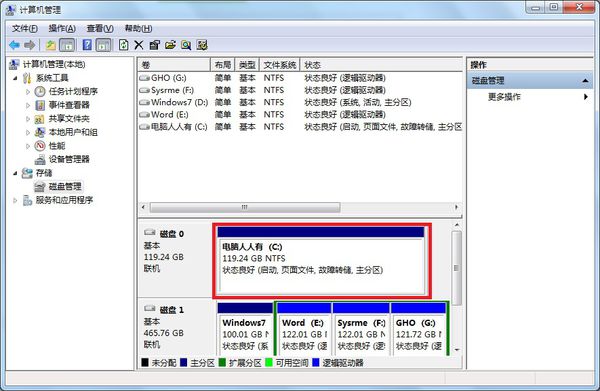600x391 pixels.
Task: Collapse the 存储 tree node arrow
Action: (x=15, y=173)
